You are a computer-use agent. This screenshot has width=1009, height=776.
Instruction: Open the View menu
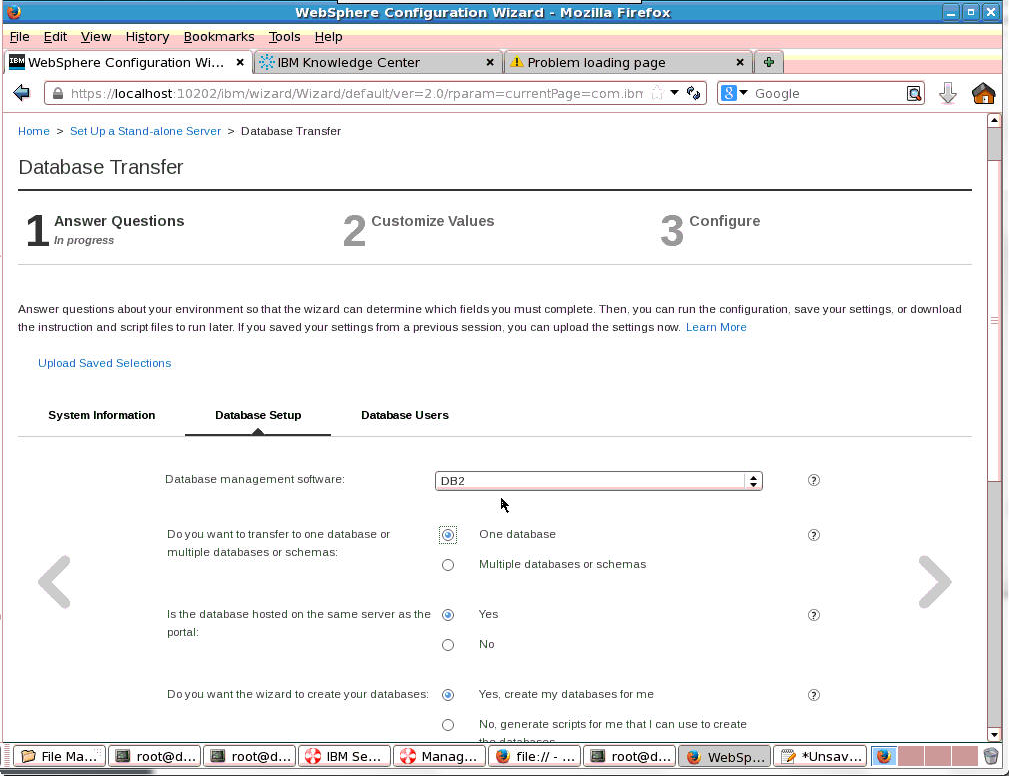click(x=96, y=37)
